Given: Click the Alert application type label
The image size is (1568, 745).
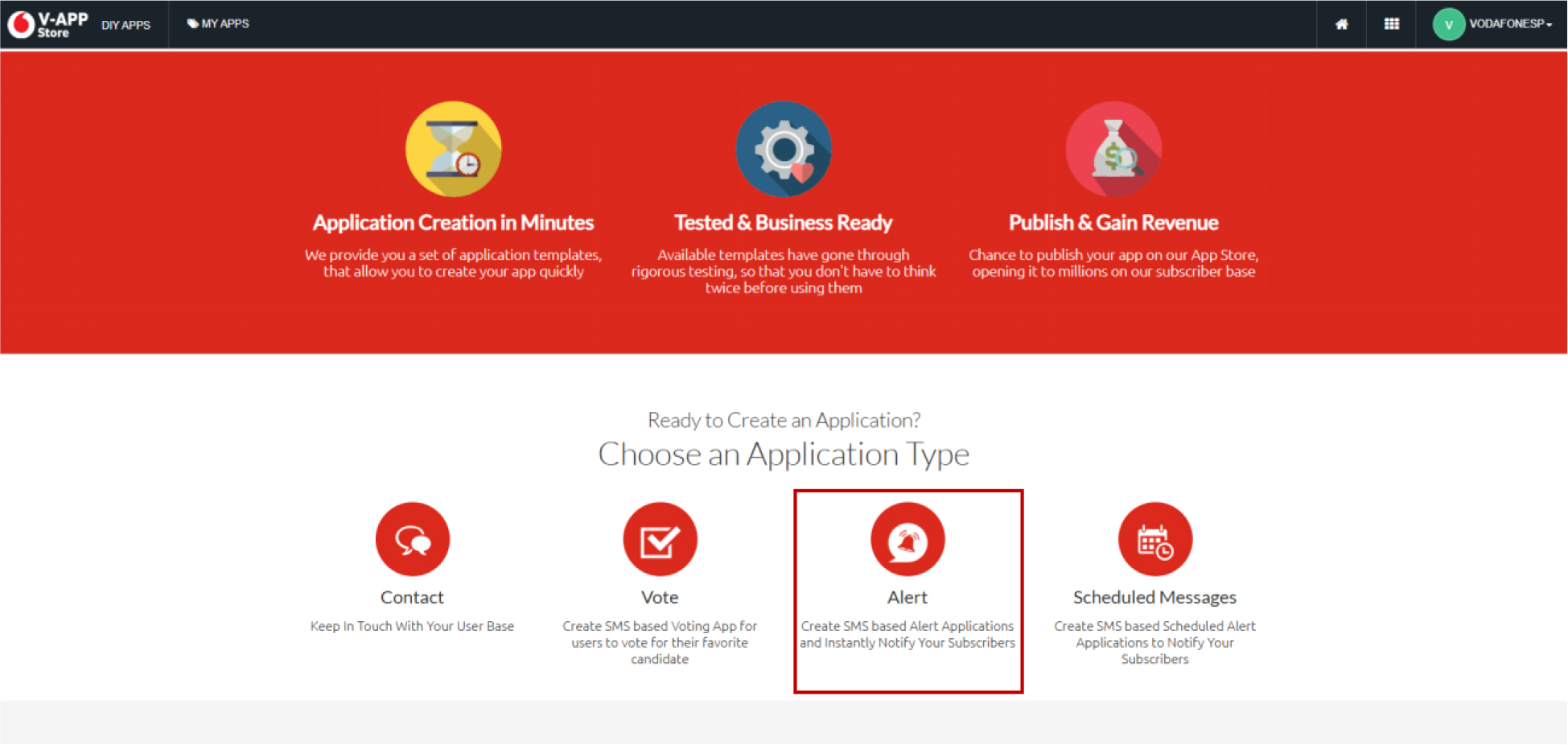Looking at the screenshot, I should pos(907,597).
